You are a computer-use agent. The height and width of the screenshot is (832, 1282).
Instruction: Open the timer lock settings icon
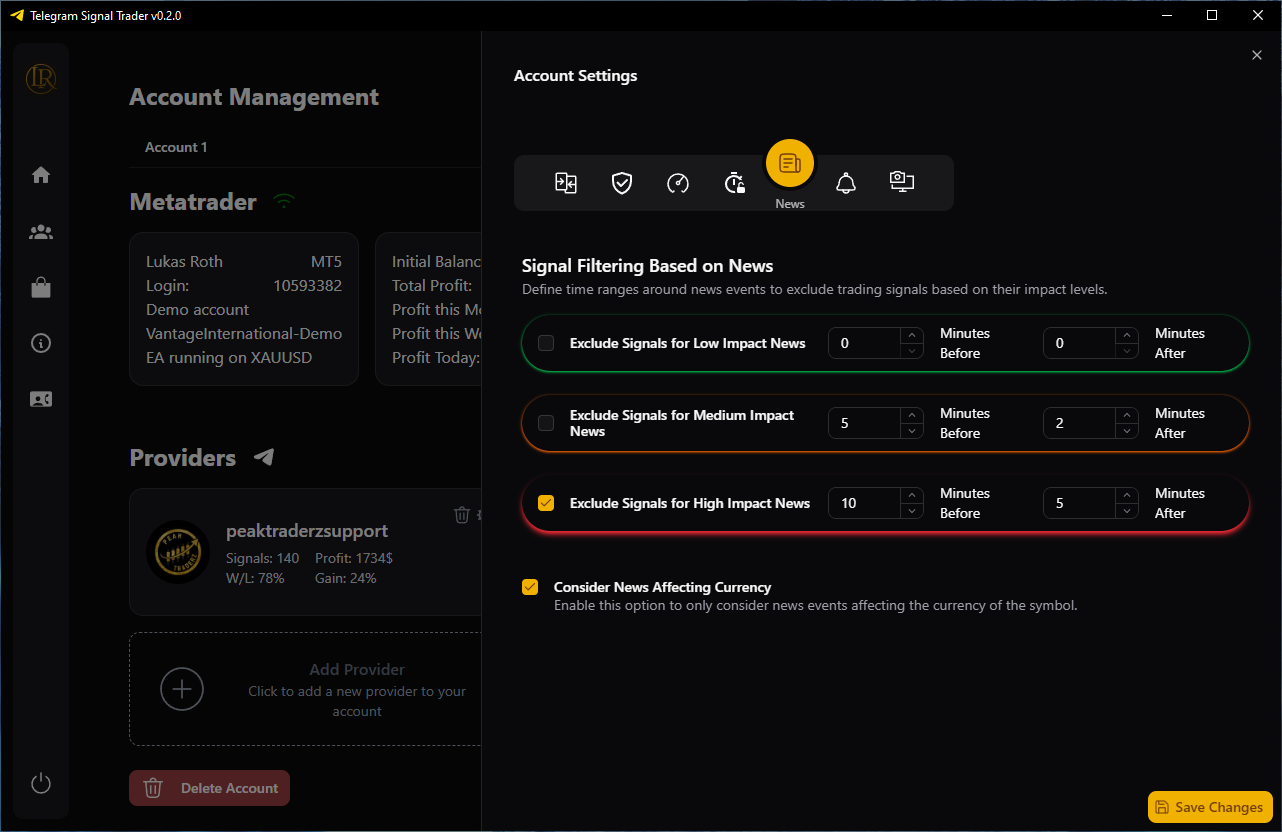734,183
